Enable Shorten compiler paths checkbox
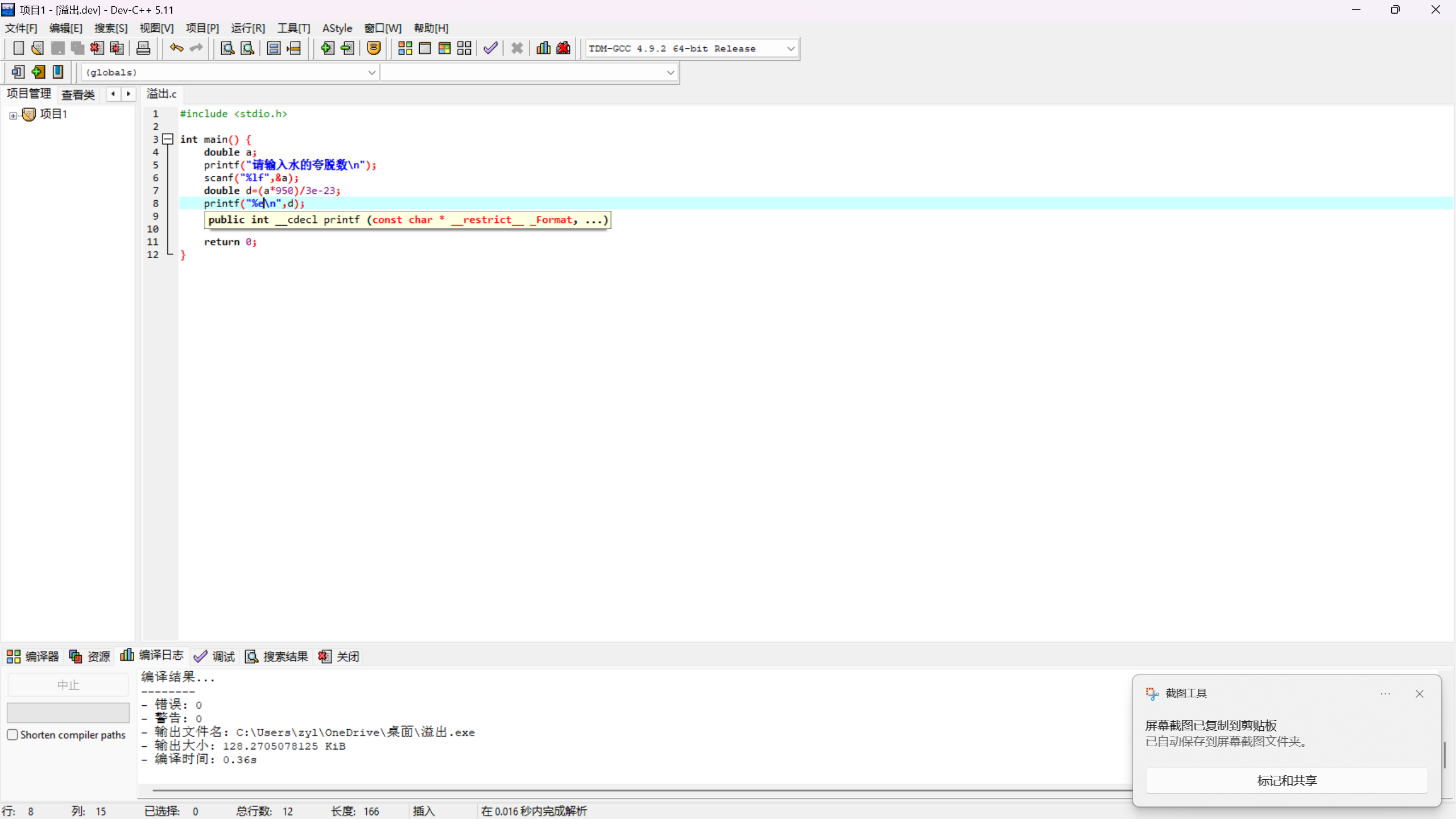This screenshot has width=1456, height=819. click(x=13, y=735)
